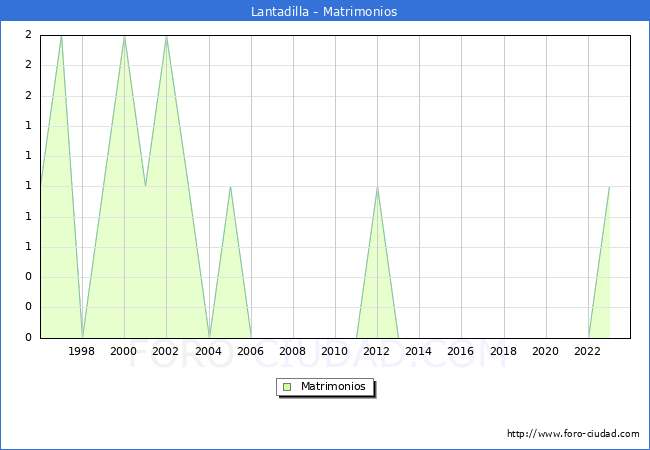Click the 2020 label on the x-axis

(545, 352)
